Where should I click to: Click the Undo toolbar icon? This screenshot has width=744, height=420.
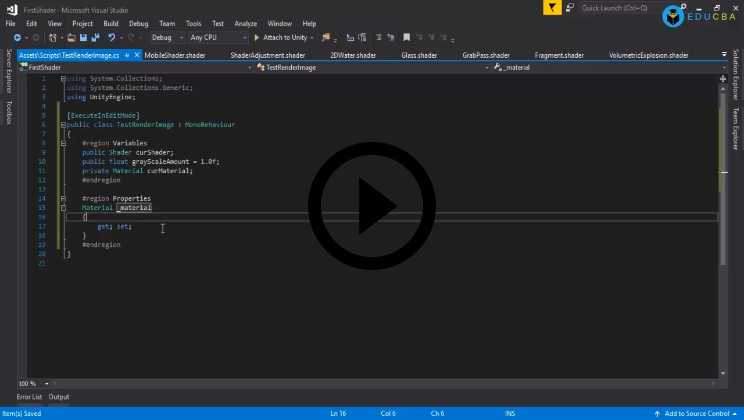(x=111, y=37)
